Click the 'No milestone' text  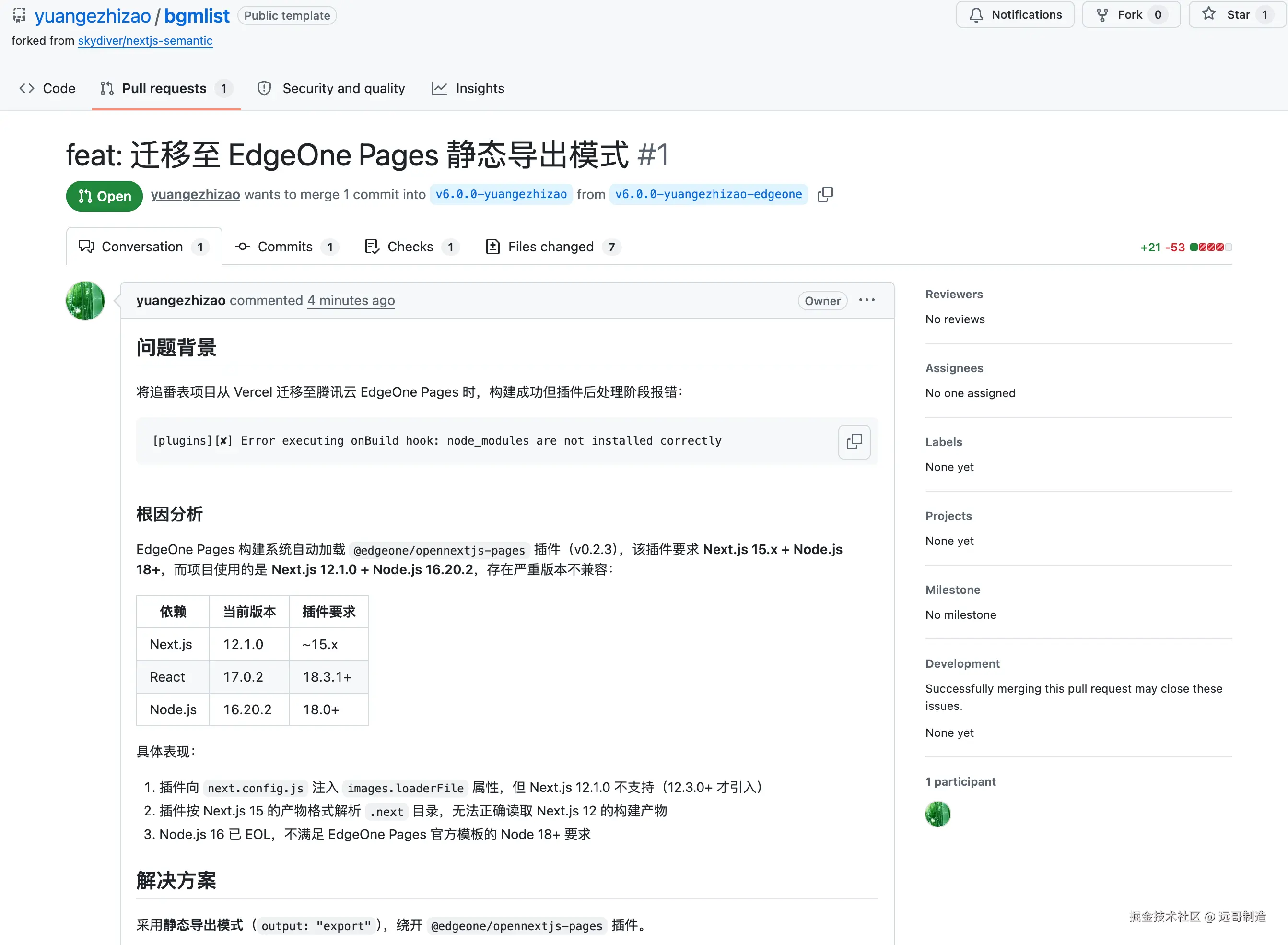tap(961, 614)
